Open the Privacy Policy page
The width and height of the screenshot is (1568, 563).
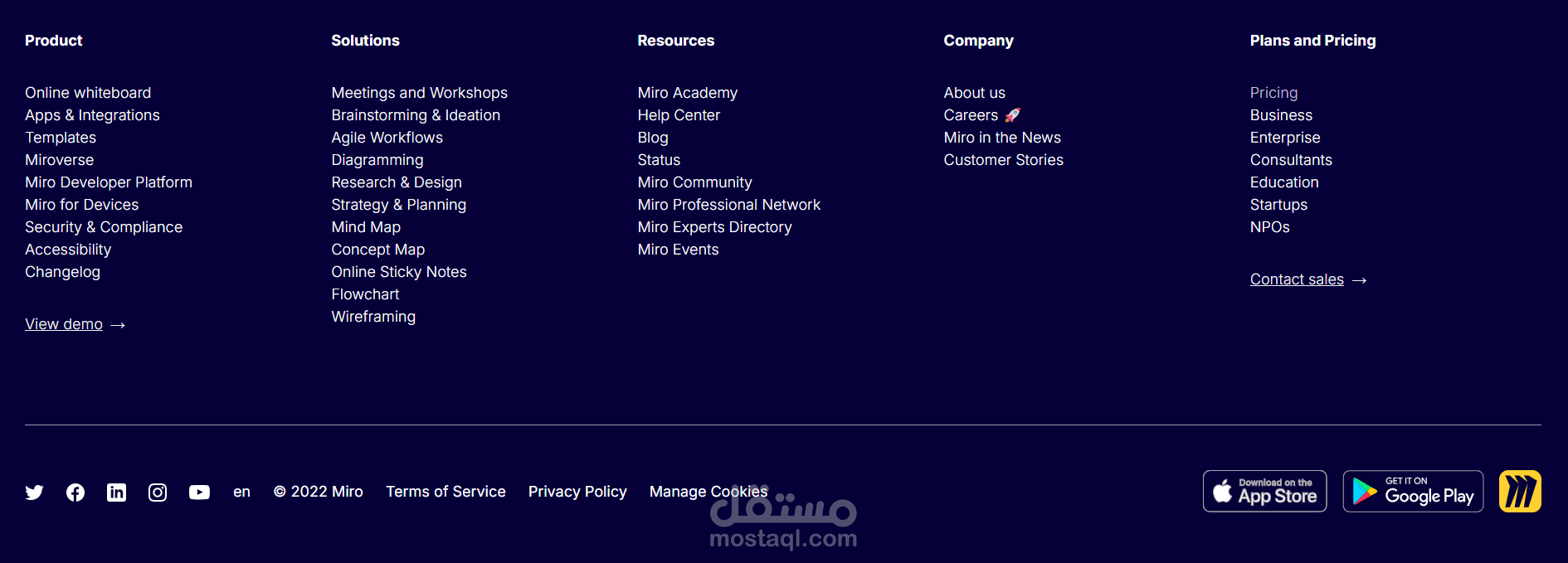[577, 492]
